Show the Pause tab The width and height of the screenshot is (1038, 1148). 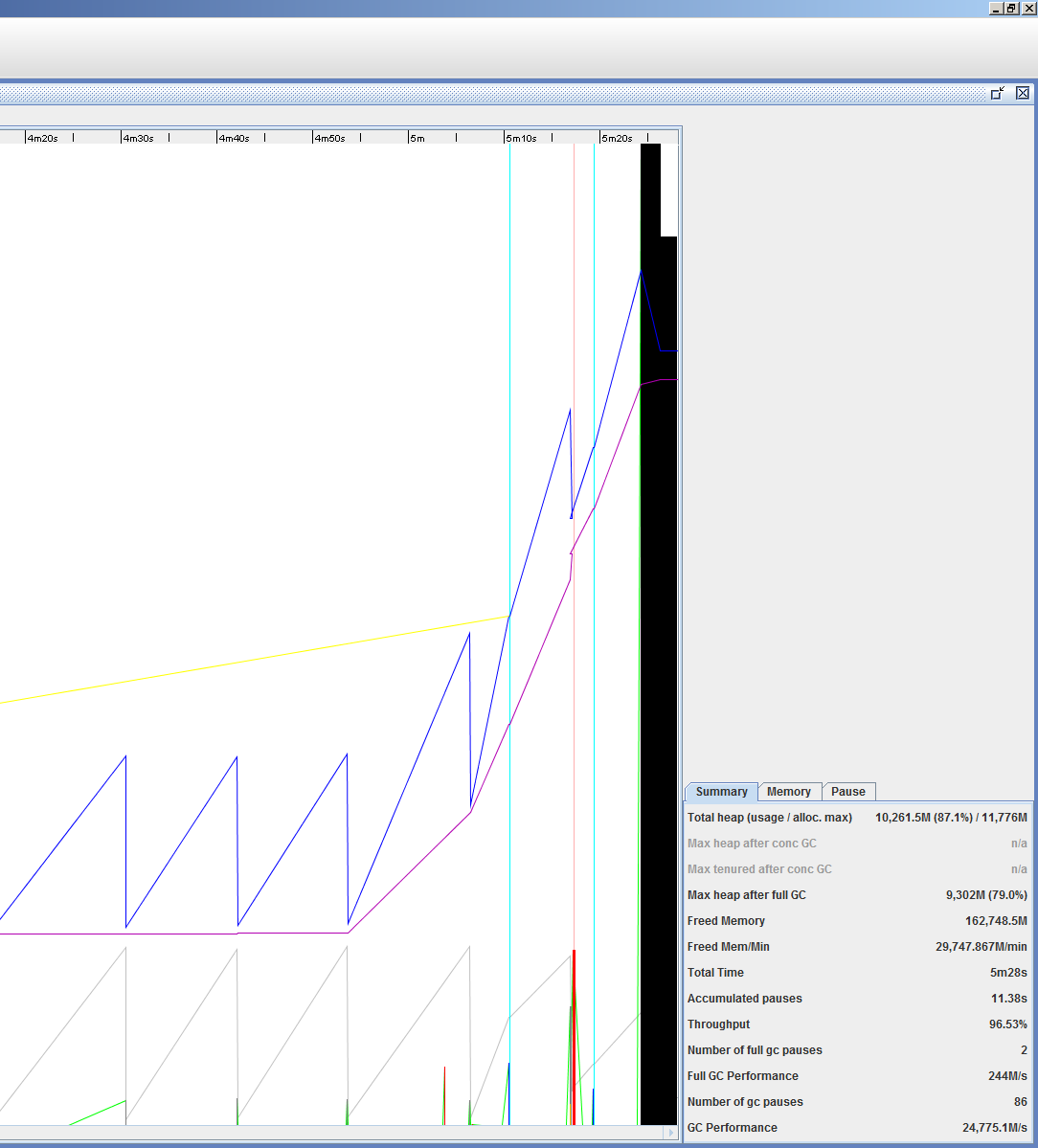847,792
